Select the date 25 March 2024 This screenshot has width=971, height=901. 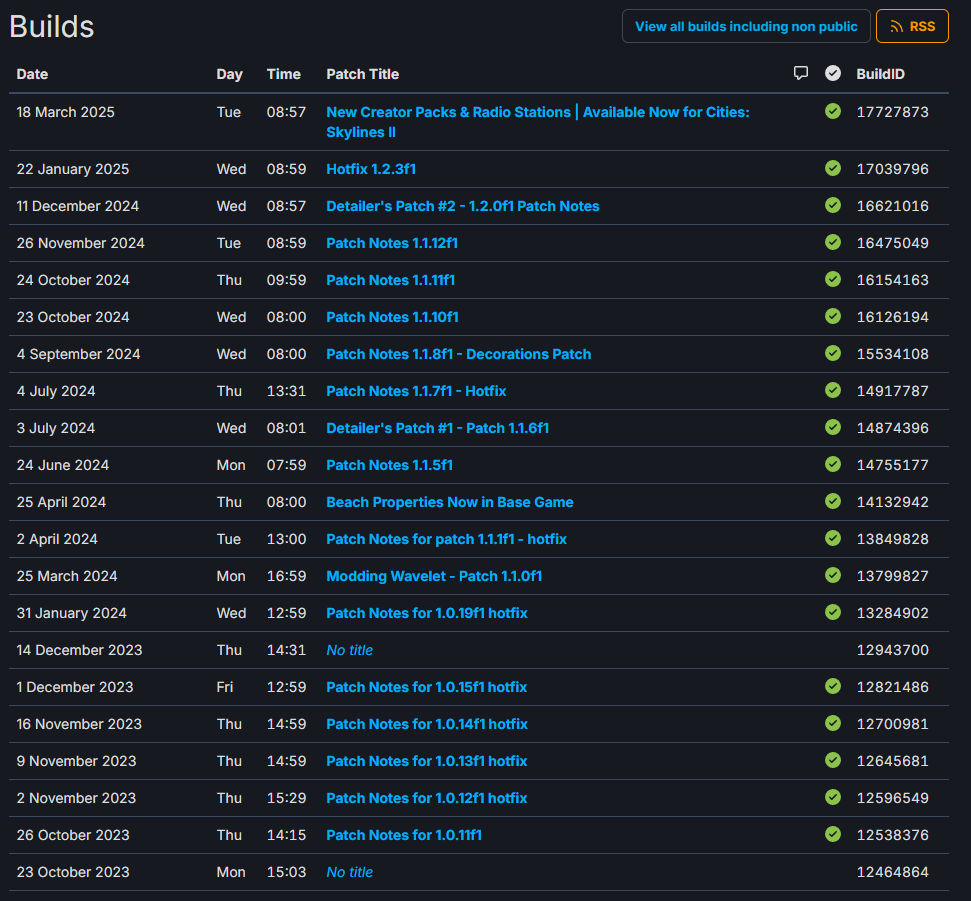(67, 577)
